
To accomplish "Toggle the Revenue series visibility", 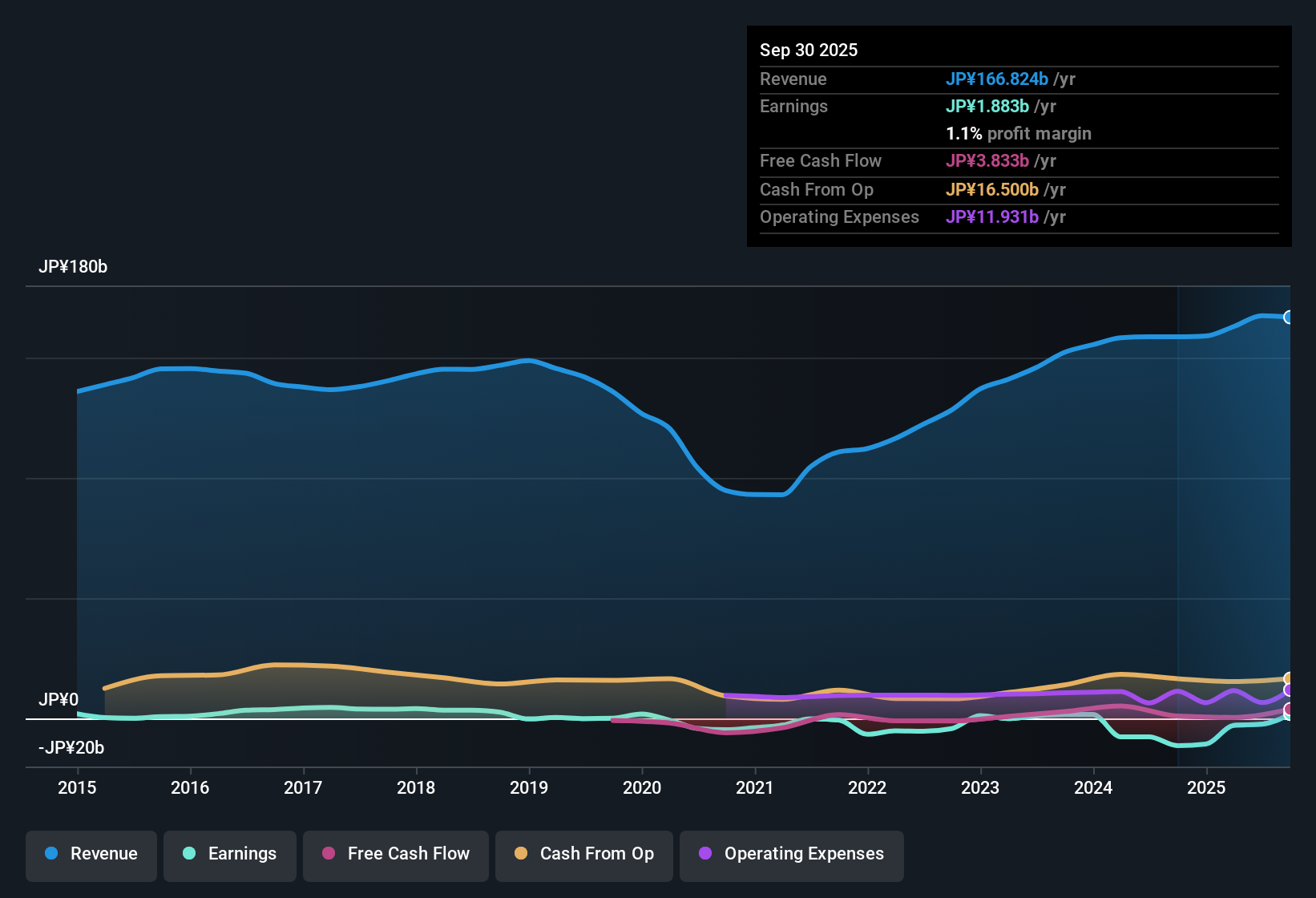I will coord(91,854).
